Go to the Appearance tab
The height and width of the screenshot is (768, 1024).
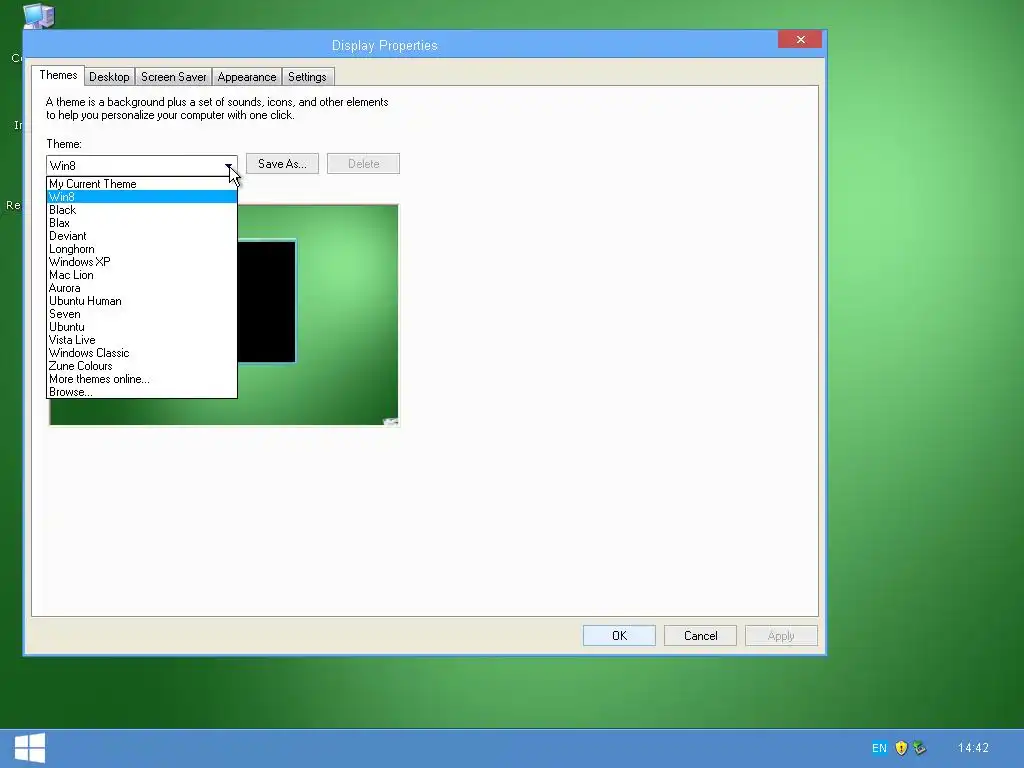247,77
